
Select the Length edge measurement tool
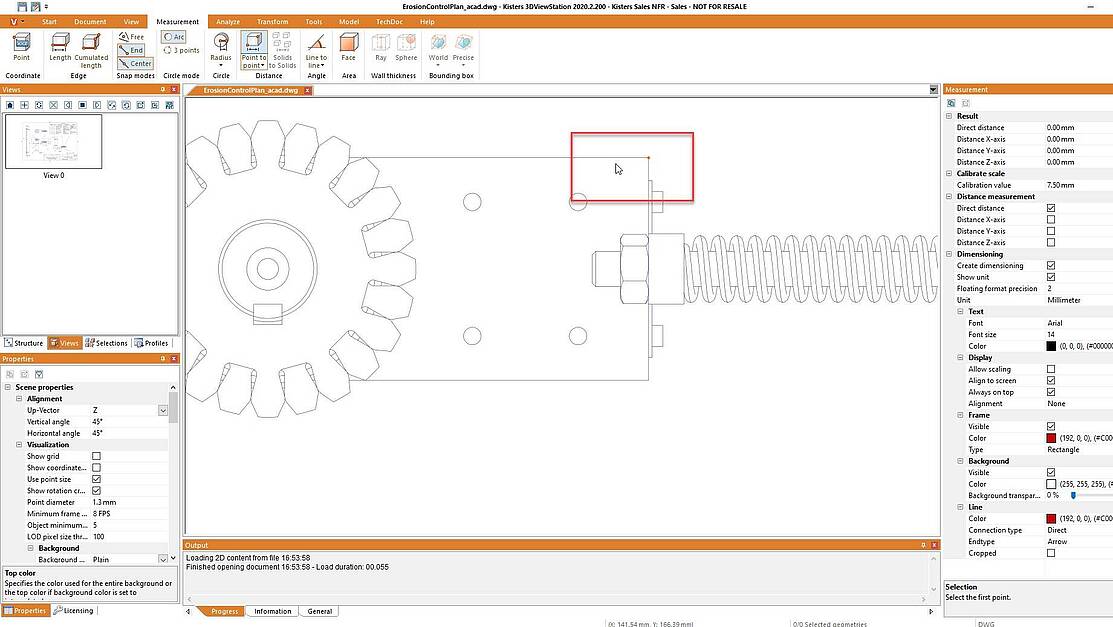point(60,48)
